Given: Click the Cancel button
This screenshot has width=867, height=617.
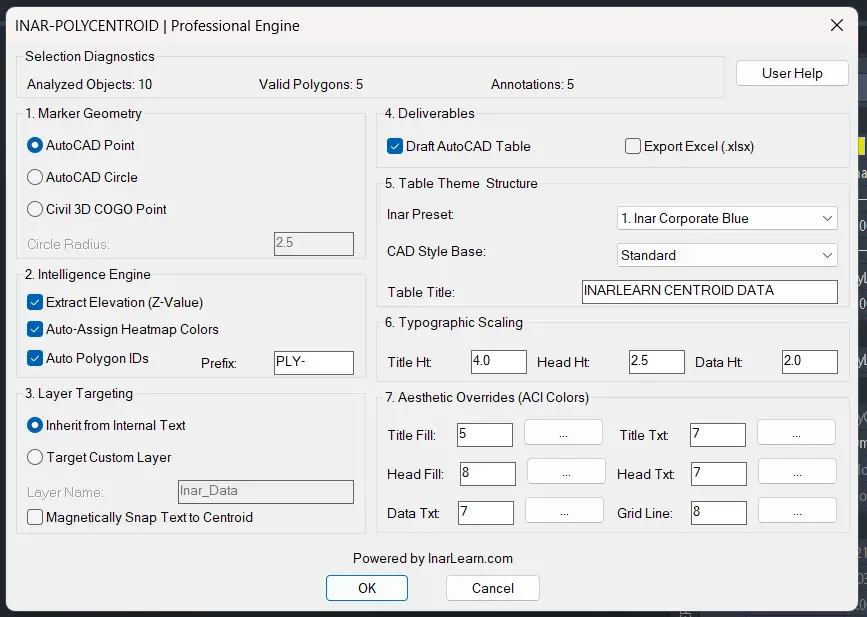Looking at the screenshot, I should pyautogui.click(x=493, y=588).
